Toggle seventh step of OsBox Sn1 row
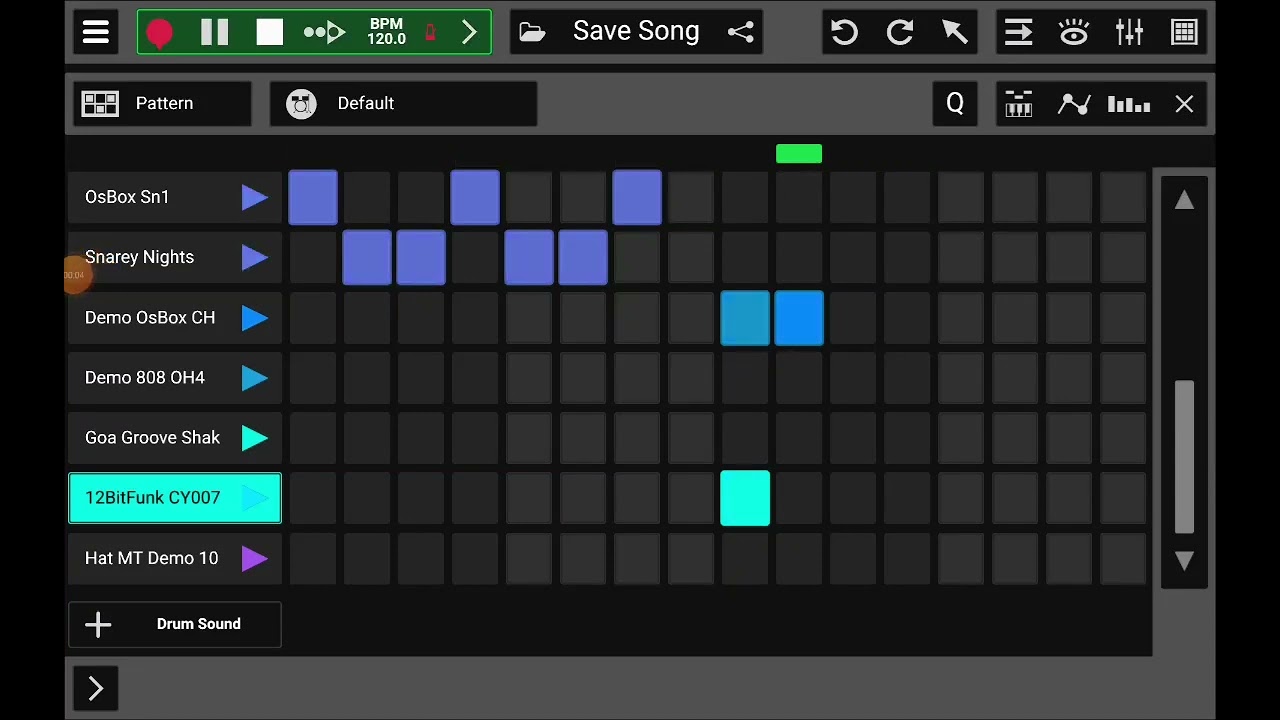This screenshot has height=720, width=1280. pos(637,197)
